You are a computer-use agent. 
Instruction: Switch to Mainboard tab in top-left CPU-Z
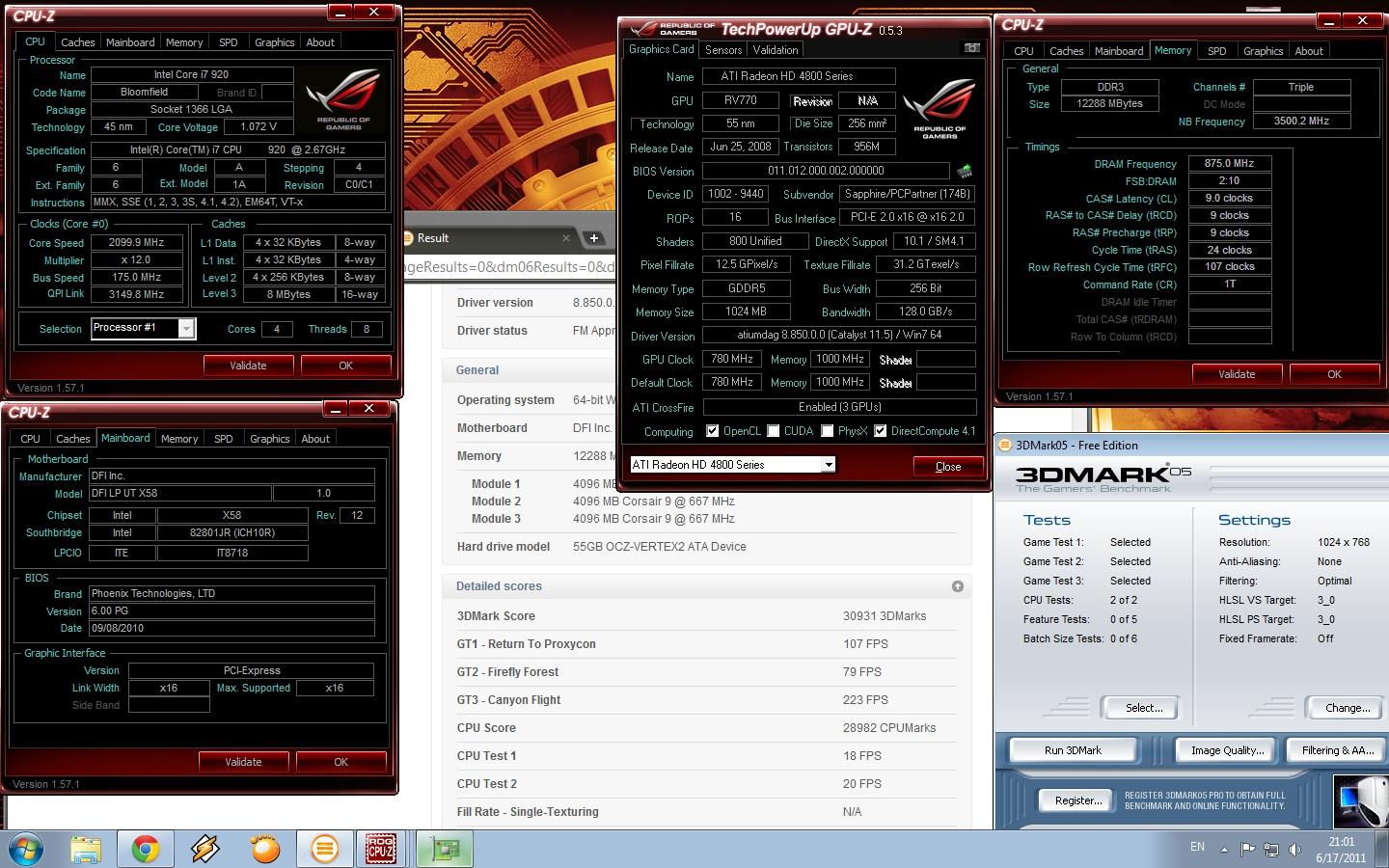click(x=130, y=42)
